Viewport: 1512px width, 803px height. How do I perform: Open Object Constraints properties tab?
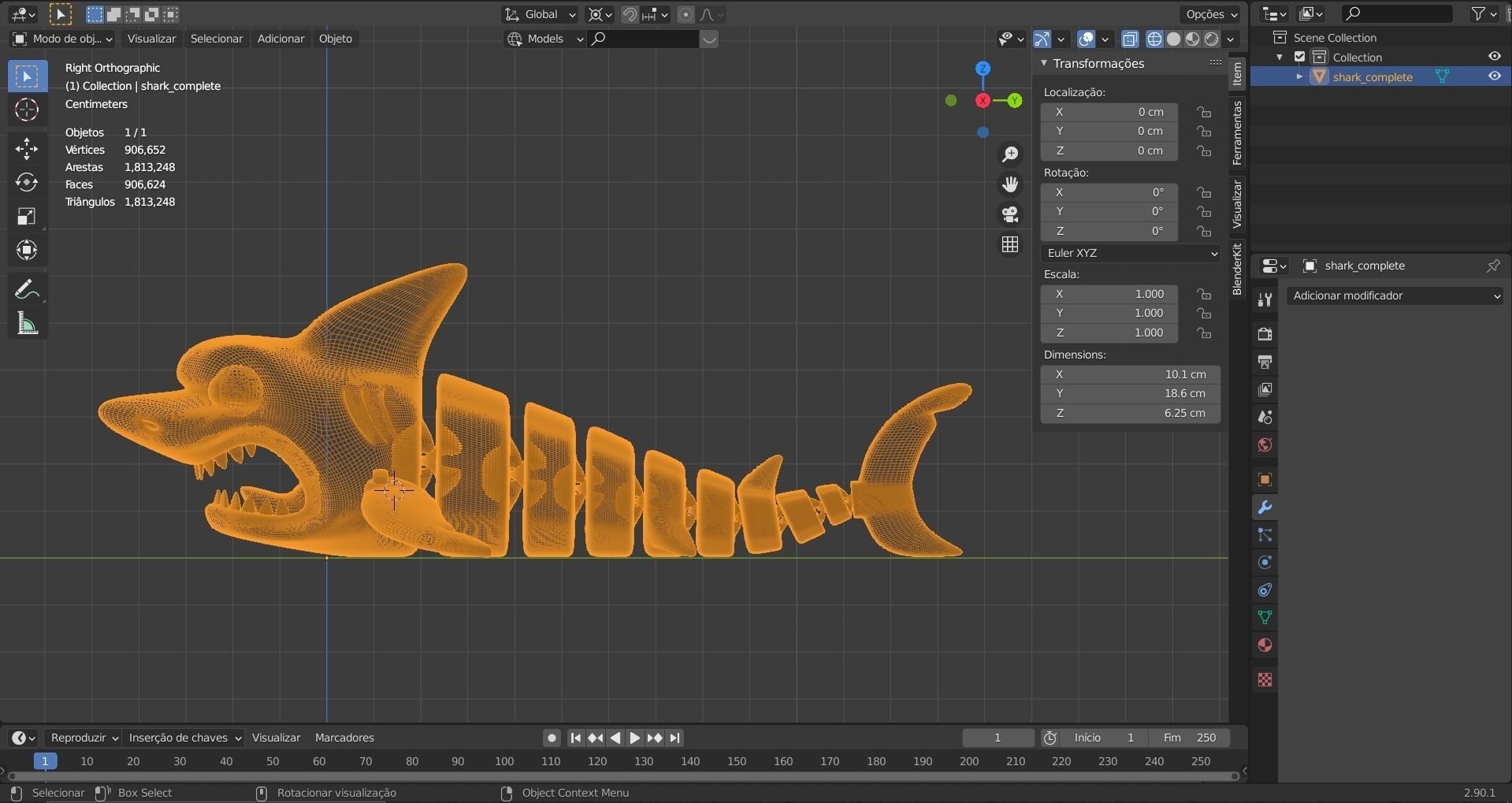pyautogui.click(x=1265, y=589)
